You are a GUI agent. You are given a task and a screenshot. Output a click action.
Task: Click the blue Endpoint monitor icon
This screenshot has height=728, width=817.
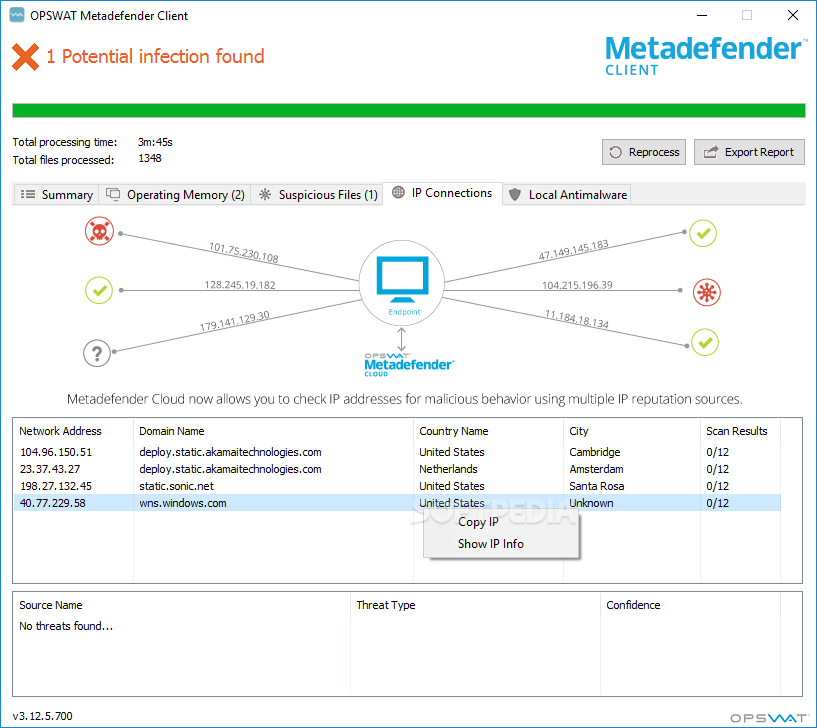(402, 279)
